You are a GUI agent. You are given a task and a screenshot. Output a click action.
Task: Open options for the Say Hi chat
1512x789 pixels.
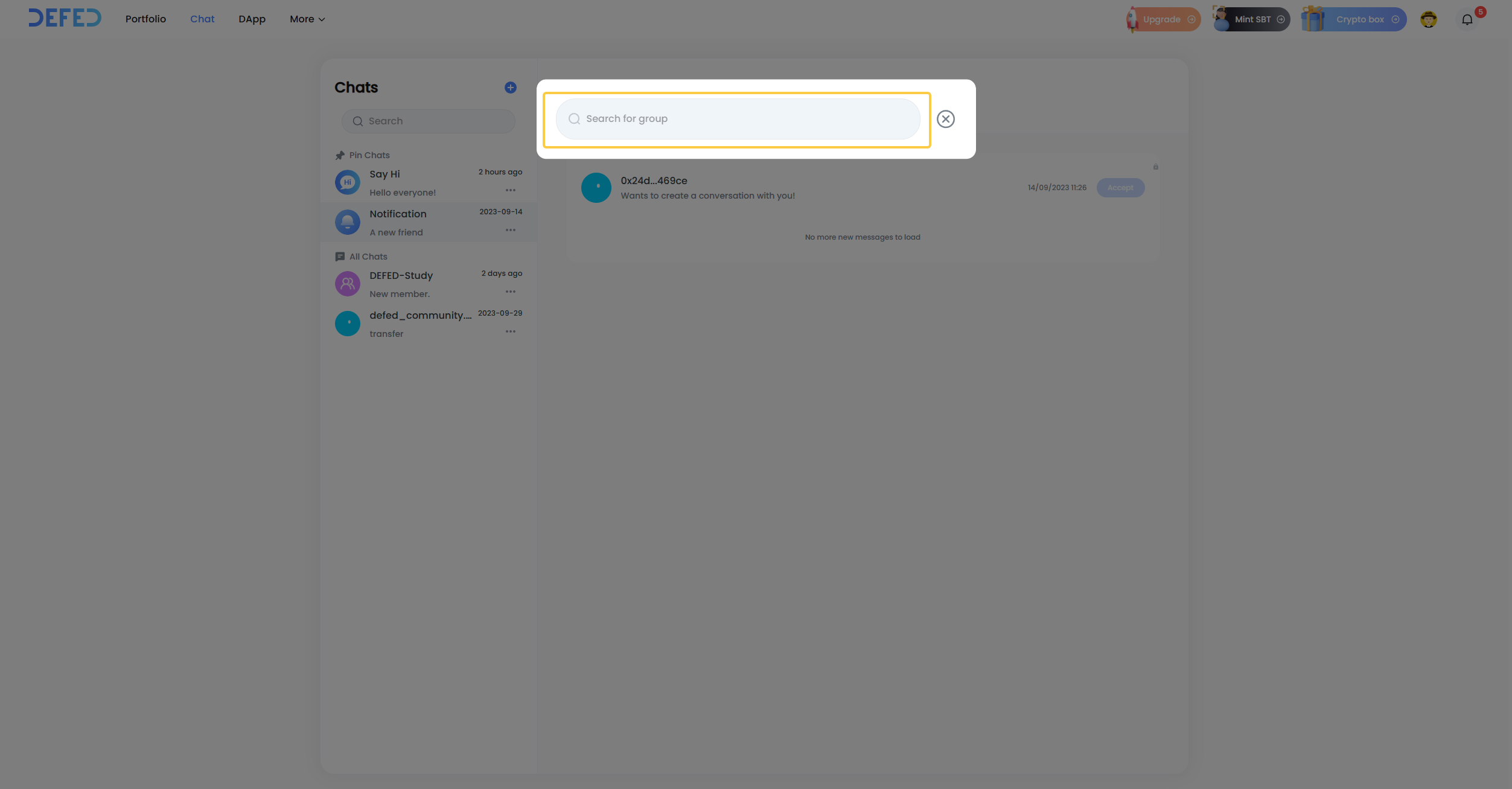coord(510,190)
